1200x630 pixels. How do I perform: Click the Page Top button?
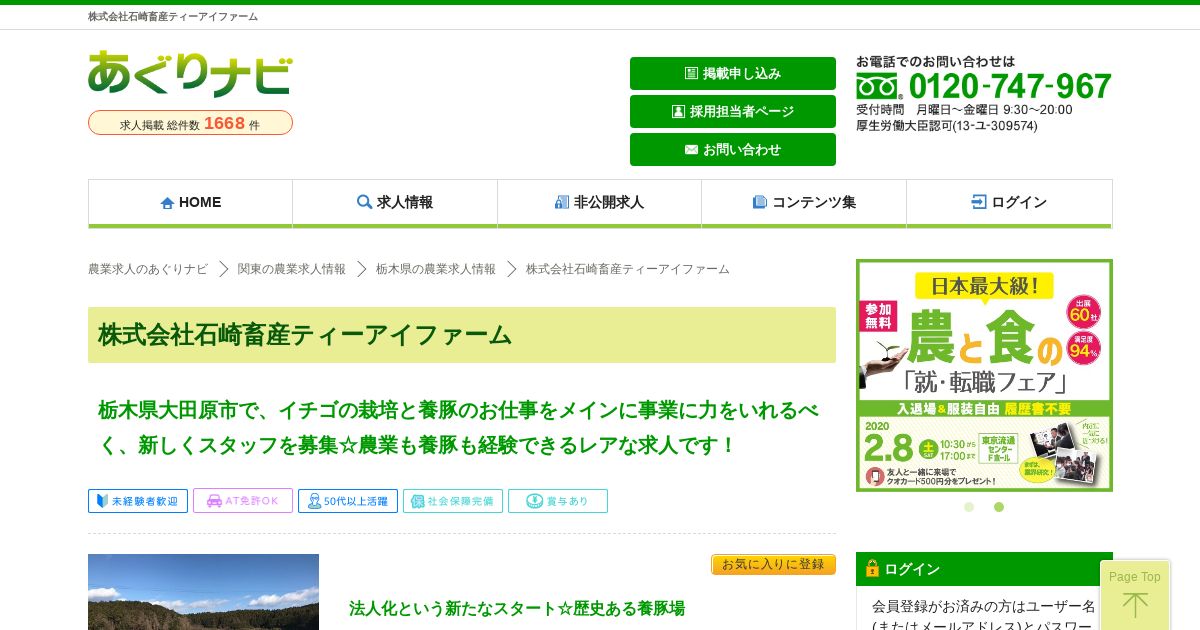[1135, 595]
